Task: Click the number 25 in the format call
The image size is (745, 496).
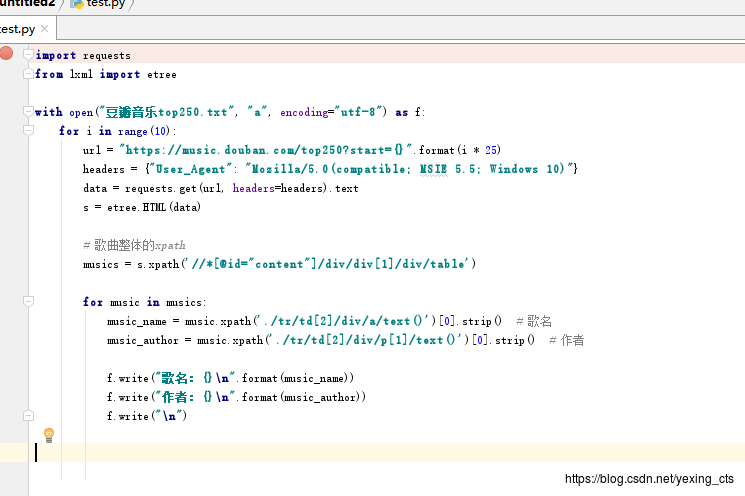Action: 490,150
